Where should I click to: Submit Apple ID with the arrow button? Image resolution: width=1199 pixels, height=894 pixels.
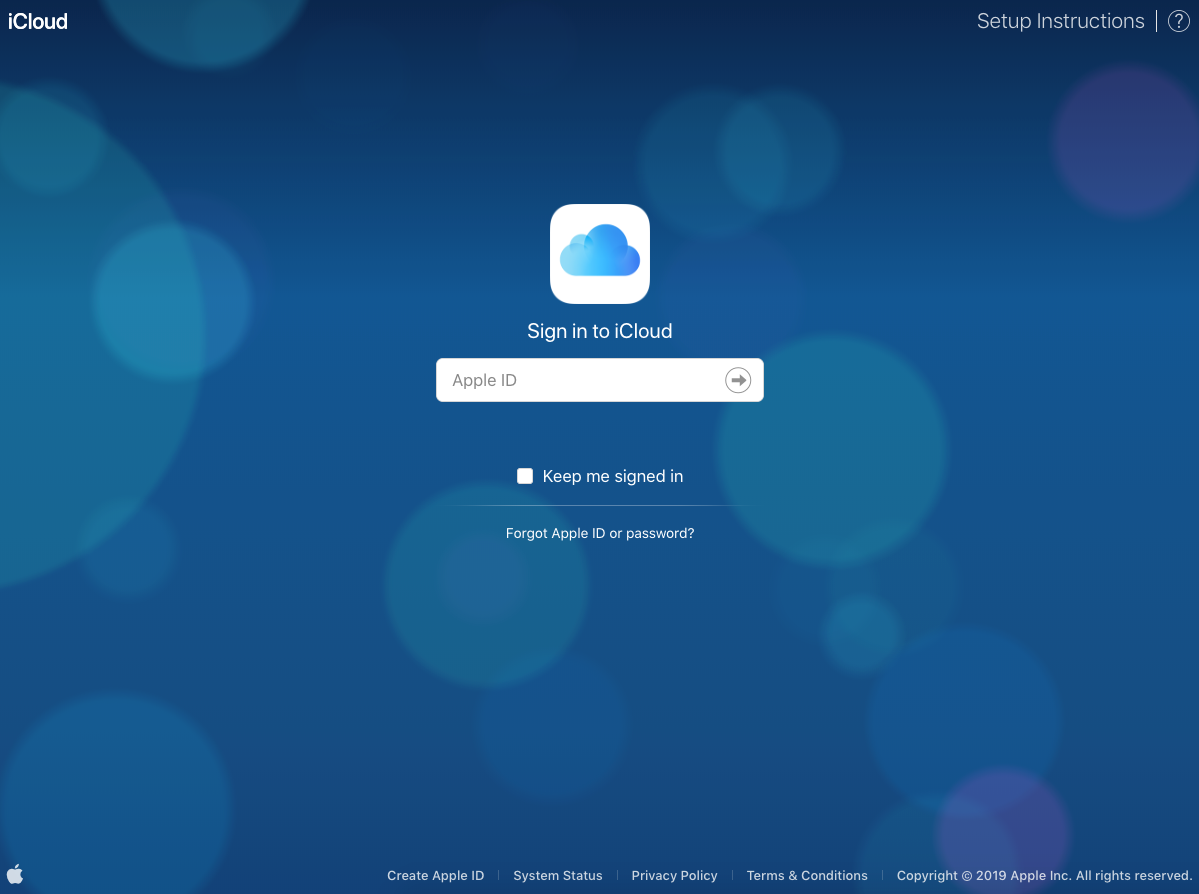738,380
